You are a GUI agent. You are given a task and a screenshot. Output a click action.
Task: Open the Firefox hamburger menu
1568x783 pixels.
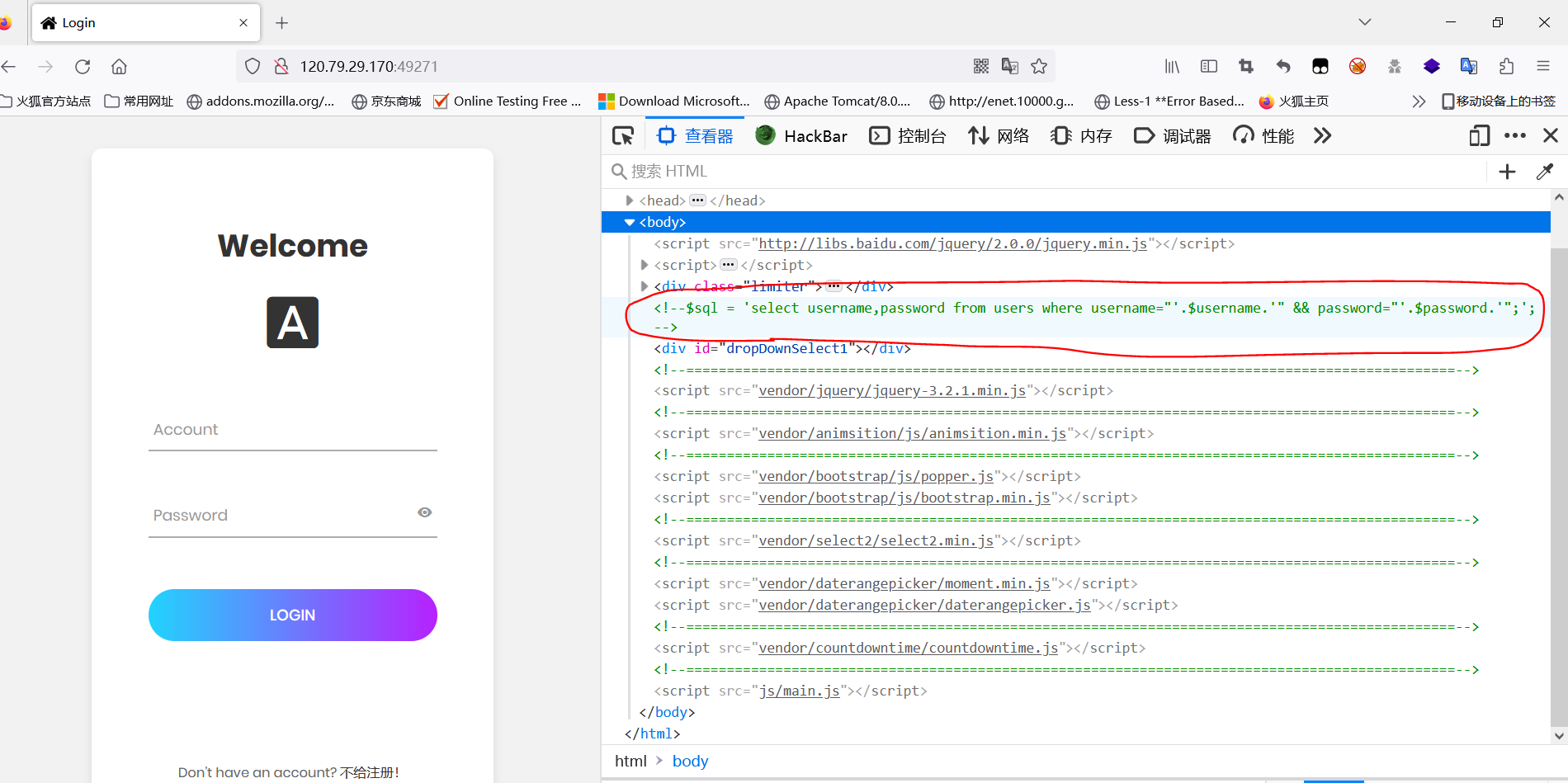pos(1543,66)
